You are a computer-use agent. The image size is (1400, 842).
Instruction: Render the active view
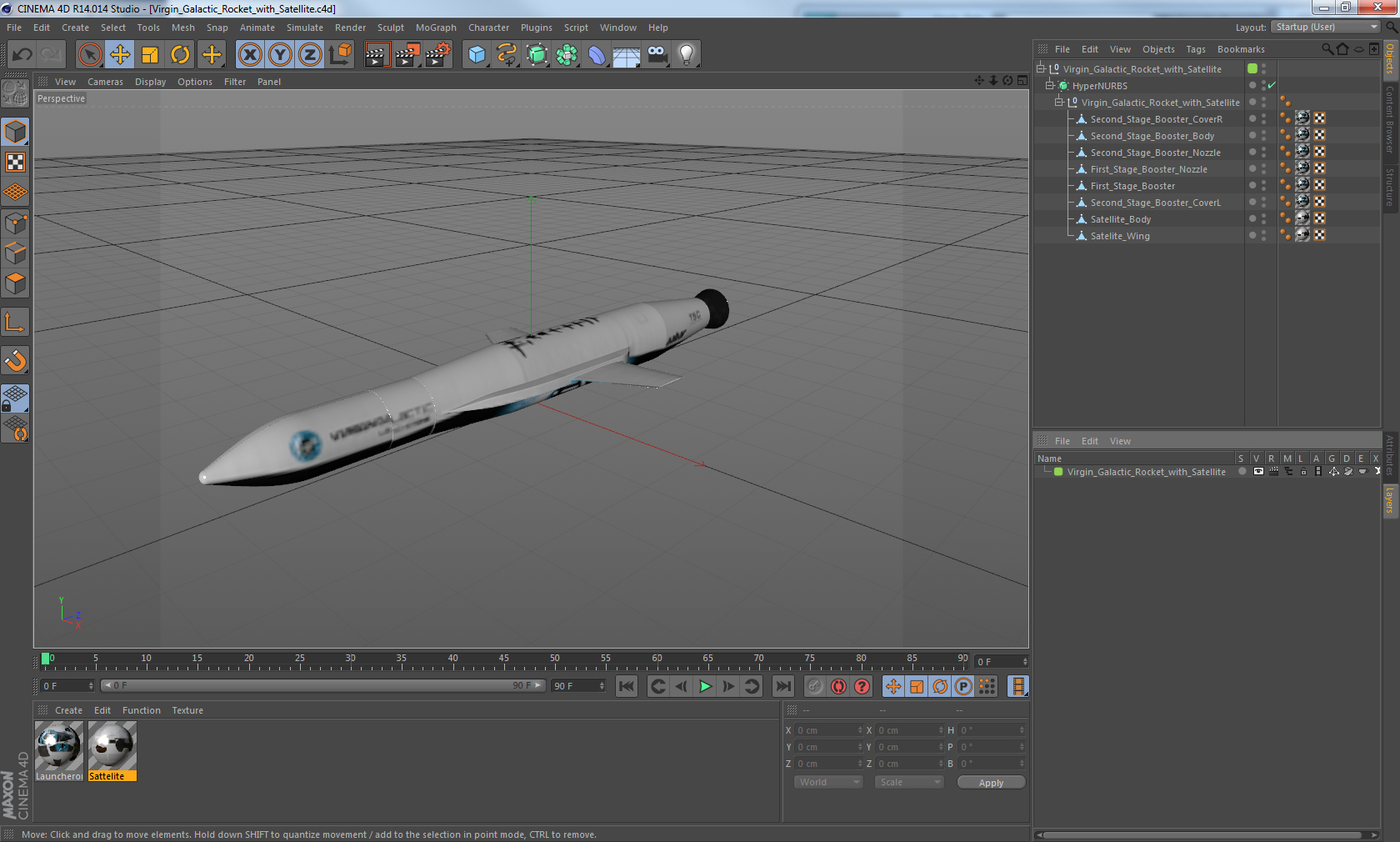377,55
